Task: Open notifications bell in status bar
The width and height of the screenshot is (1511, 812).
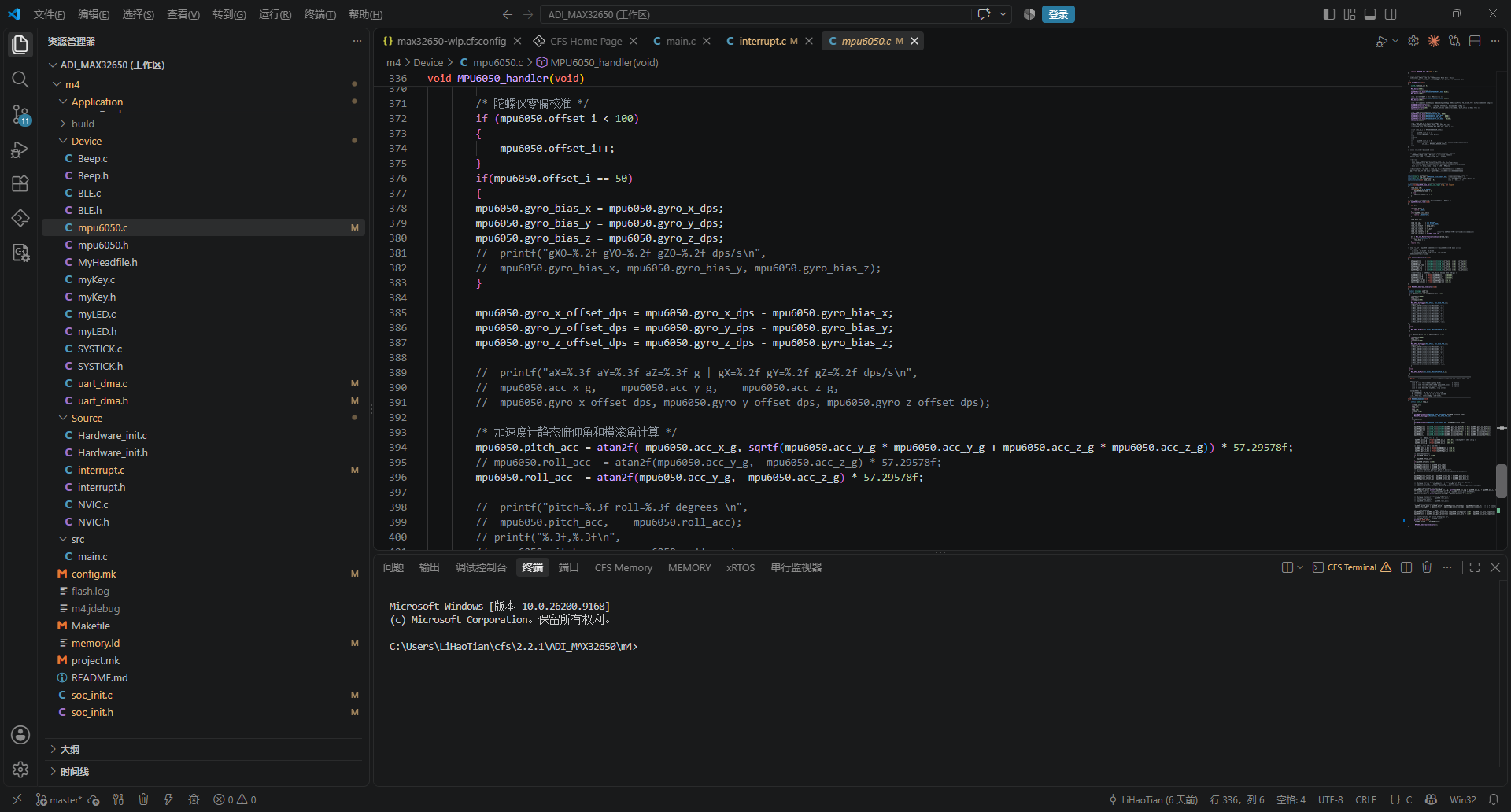Action: click(x=1494, y=799)
